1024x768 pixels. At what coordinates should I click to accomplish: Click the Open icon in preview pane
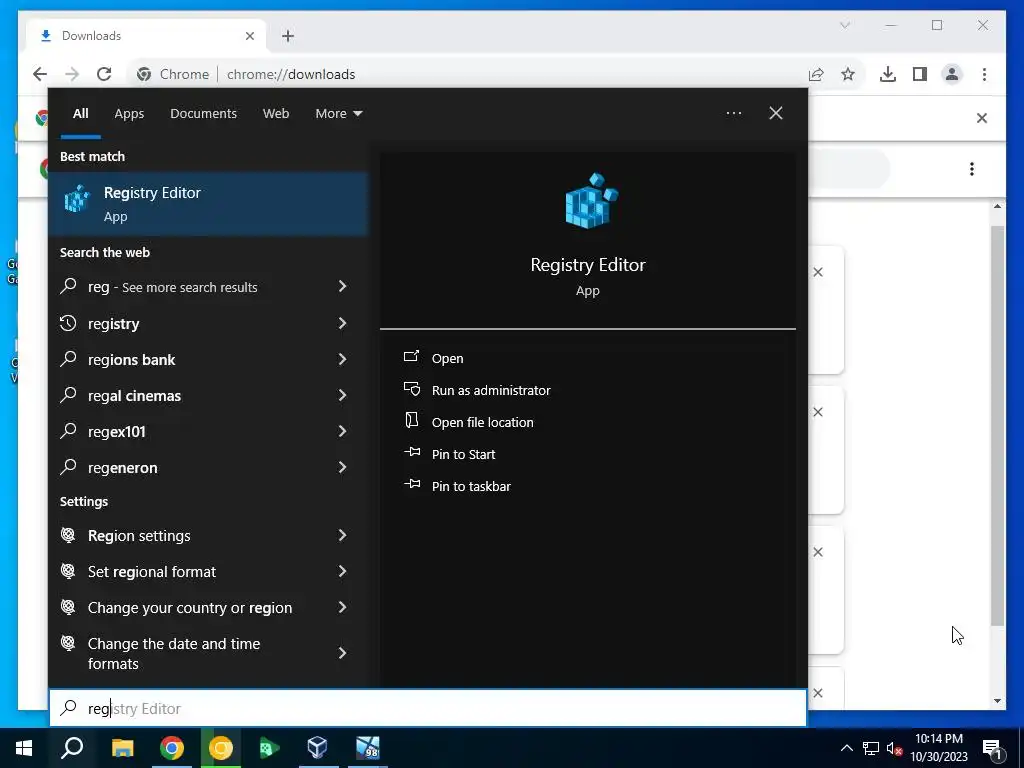tap(411, 357)
